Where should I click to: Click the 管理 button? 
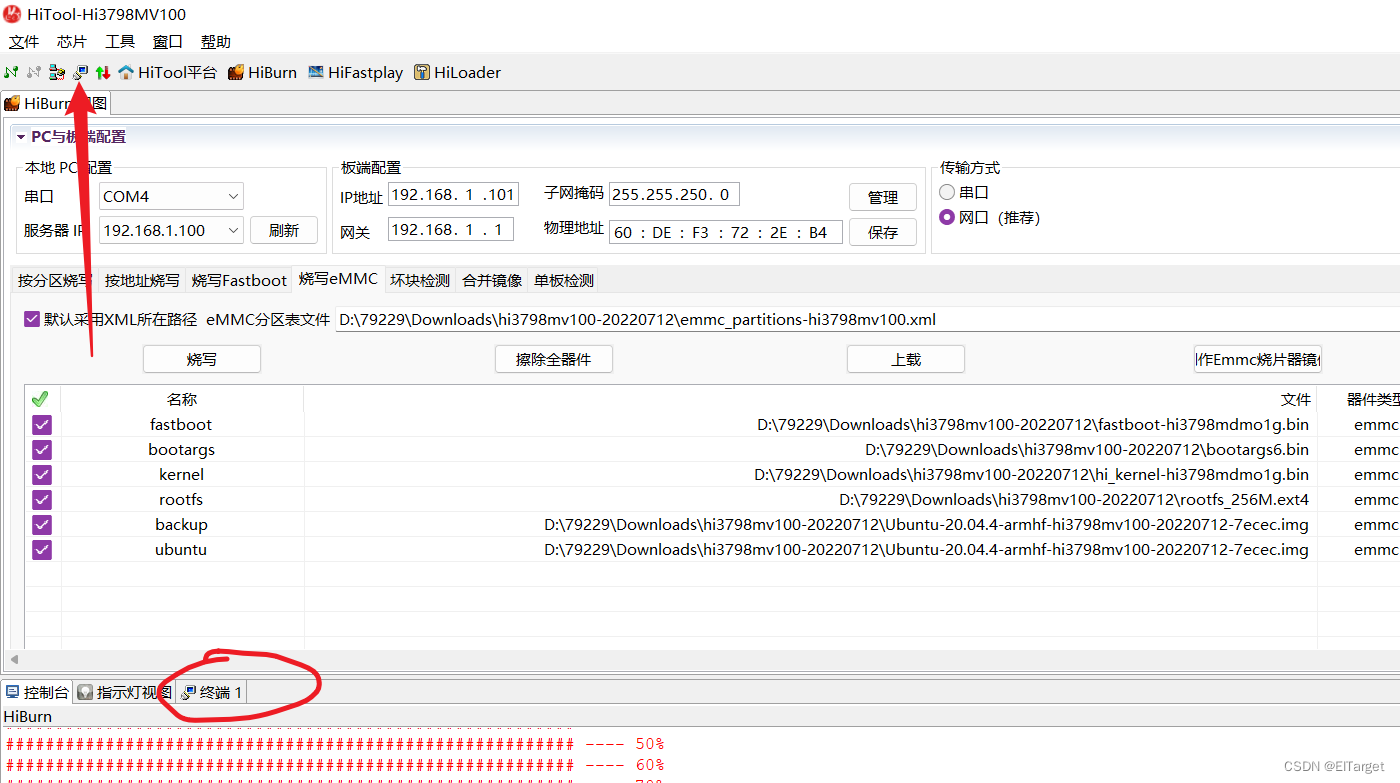[x=882, y=197]
